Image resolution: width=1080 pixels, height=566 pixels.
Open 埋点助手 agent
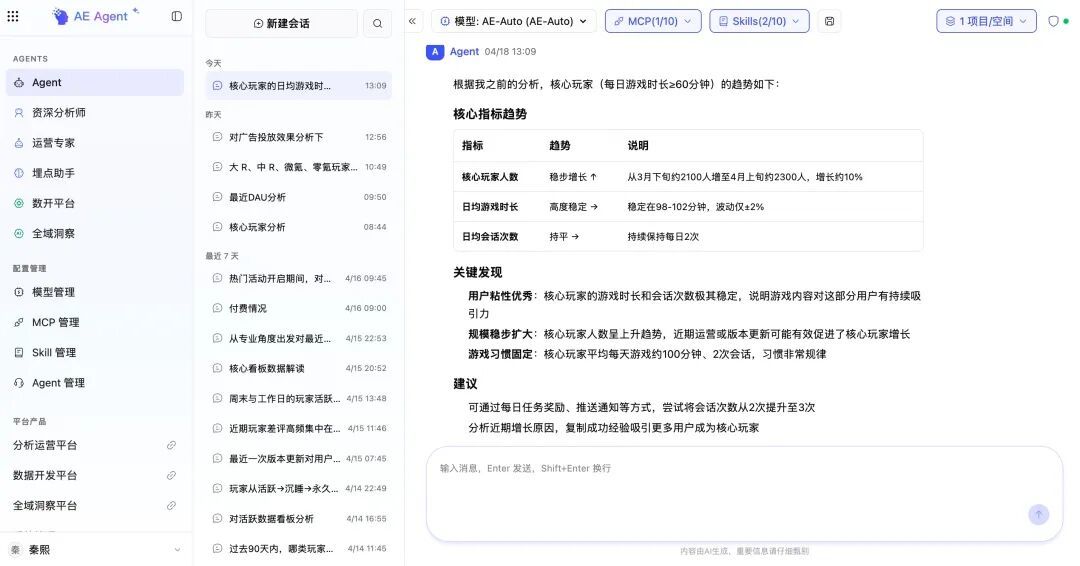pos(95,173)
